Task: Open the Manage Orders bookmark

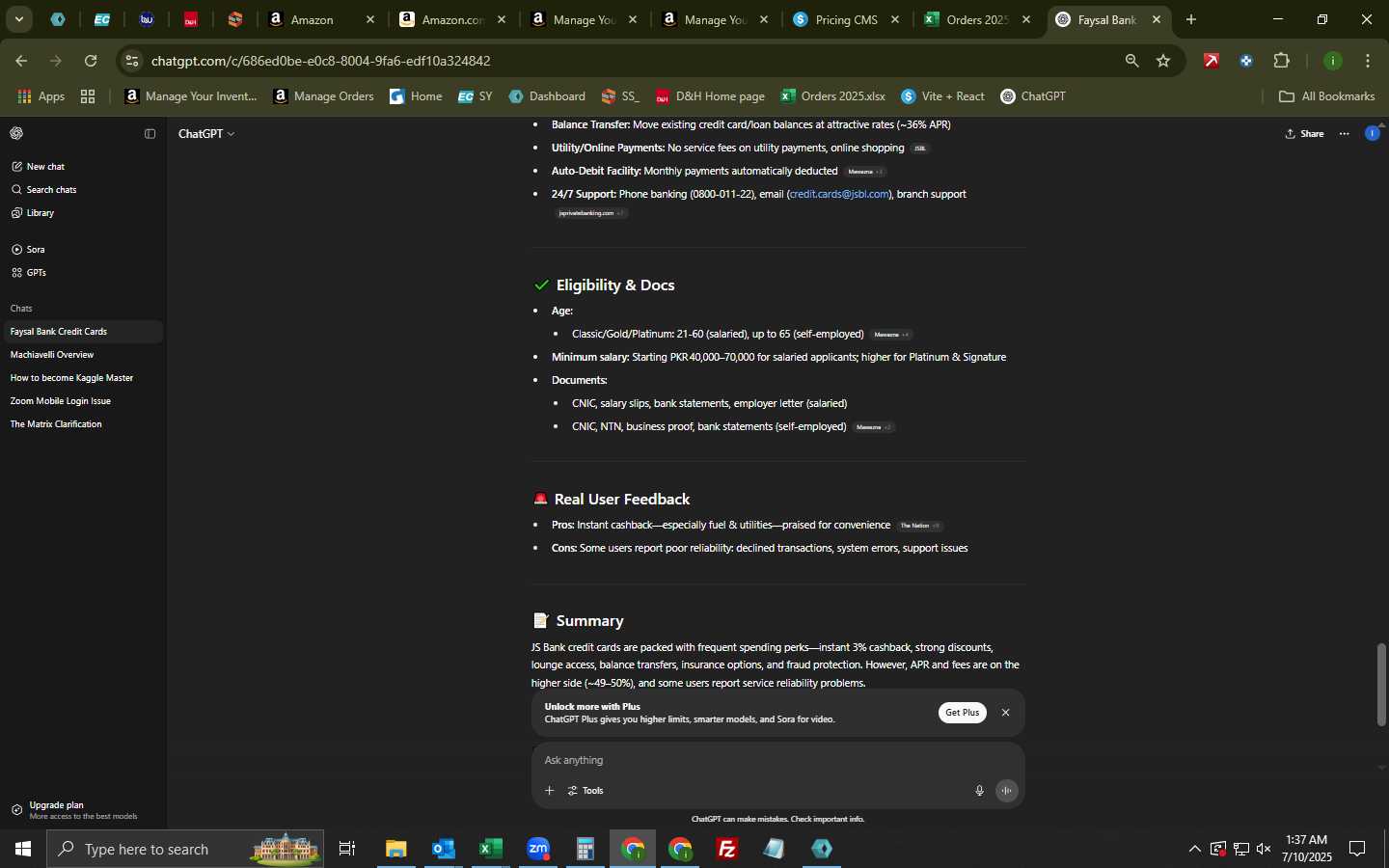Action: [x=324, y=96]
